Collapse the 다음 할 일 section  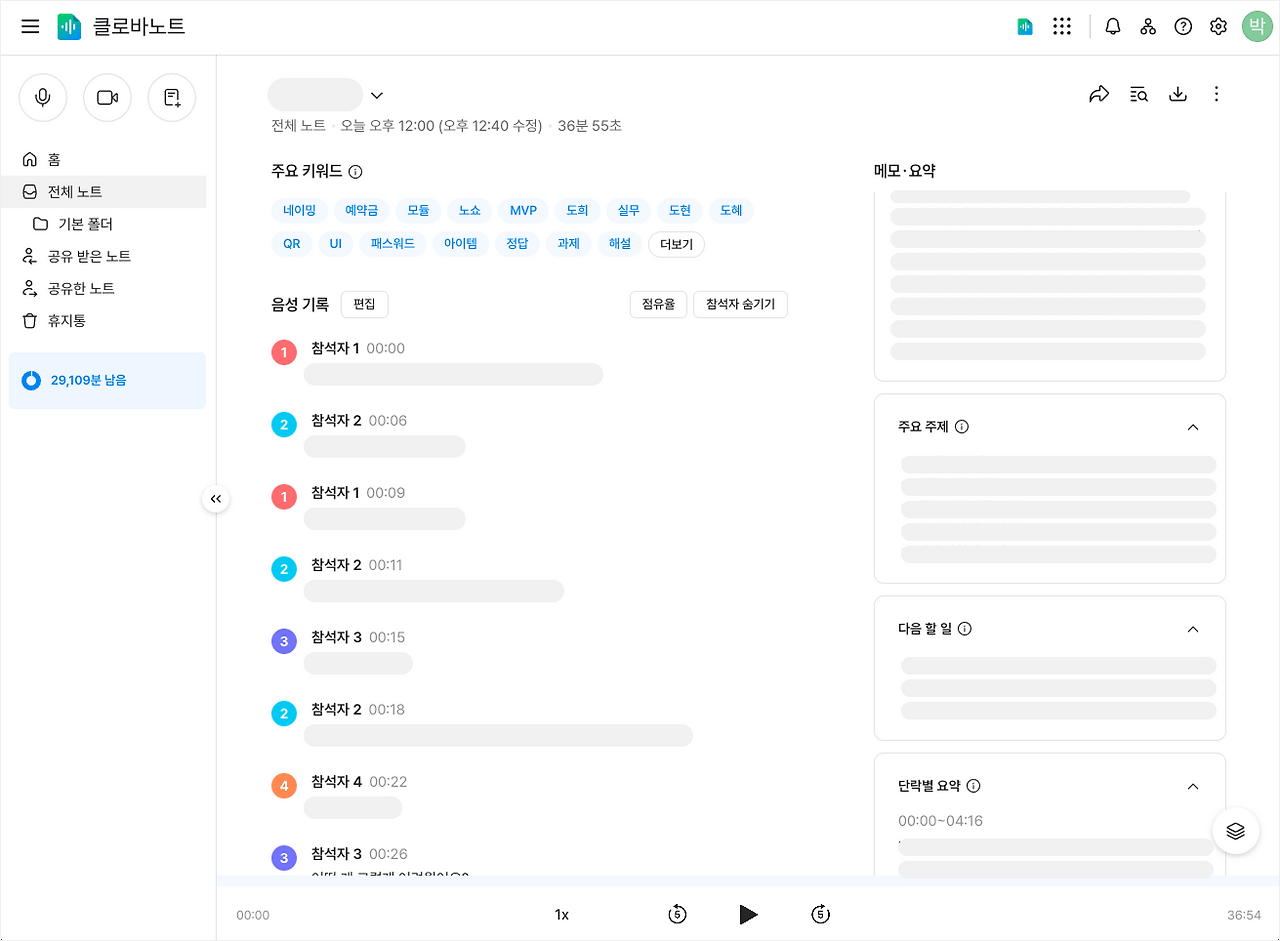pyautogui.click(x=1192, y=629)
